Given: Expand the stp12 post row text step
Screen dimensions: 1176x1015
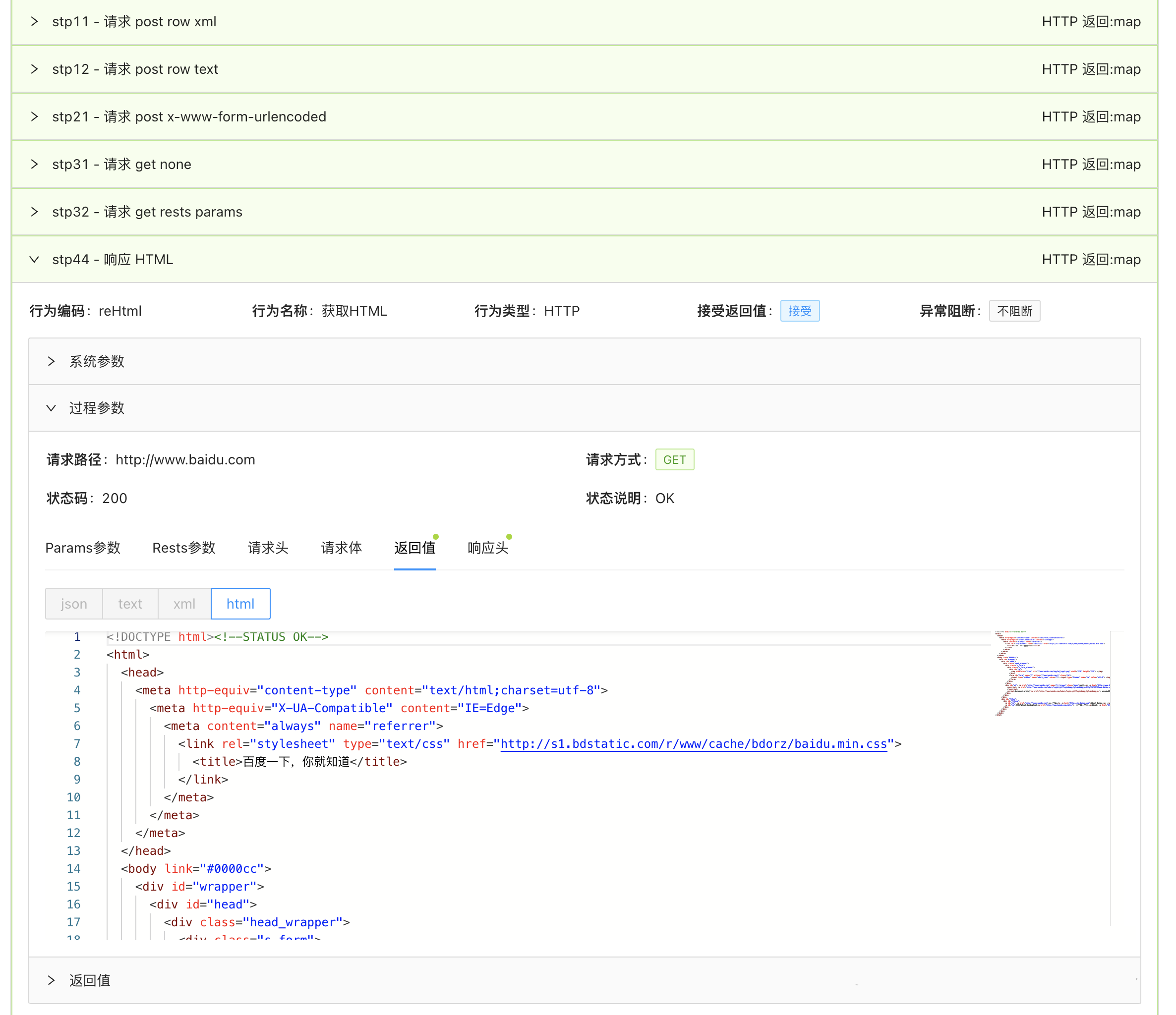Looking at the screenshot, I should point(35,69).
